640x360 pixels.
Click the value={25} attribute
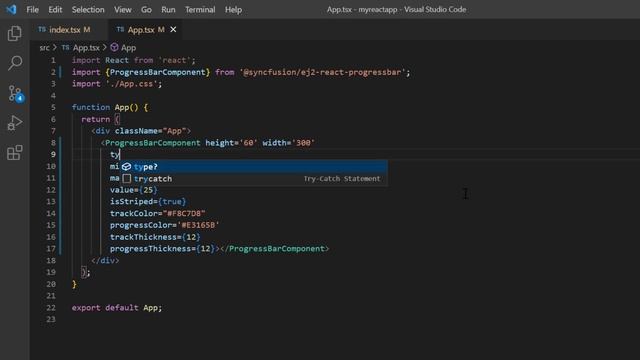[x=133, y=190]
